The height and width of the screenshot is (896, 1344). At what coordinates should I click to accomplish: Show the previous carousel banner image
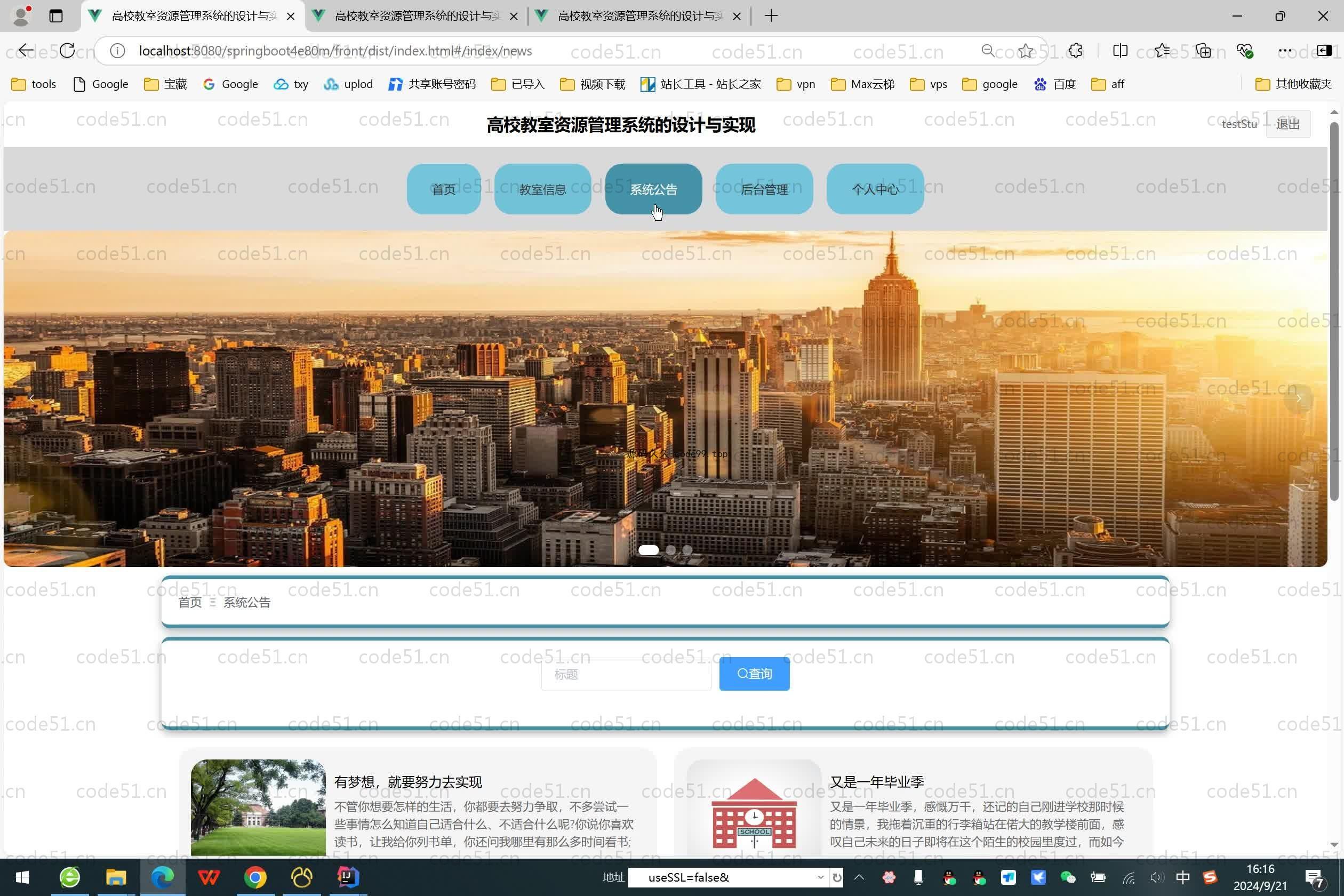32,398
